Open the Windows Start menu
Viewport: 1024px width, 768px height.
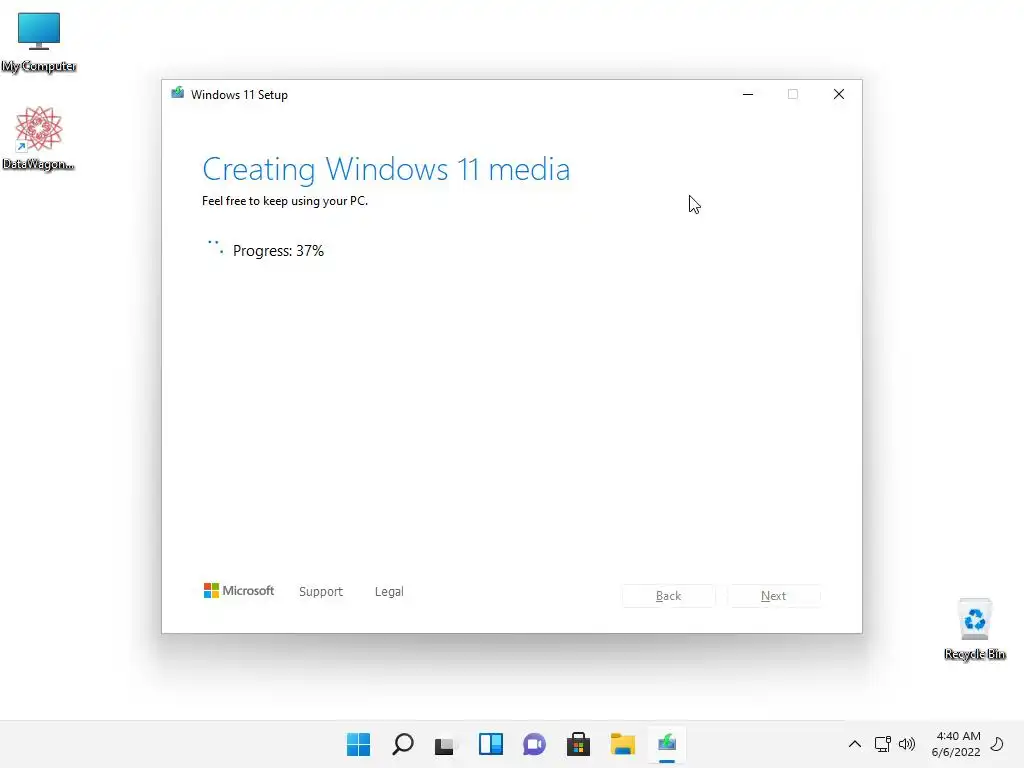(359, 744)
